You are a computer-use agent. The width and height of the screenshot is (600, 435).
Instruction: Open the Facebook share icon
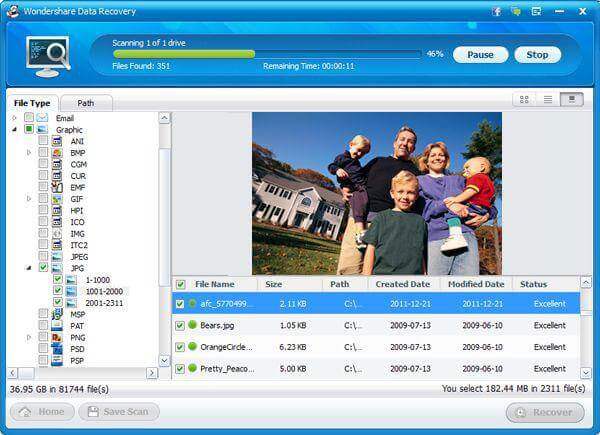tap(497, 11)
